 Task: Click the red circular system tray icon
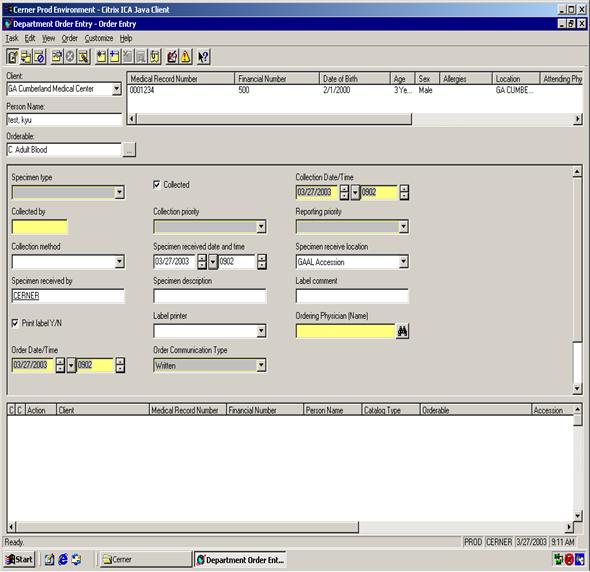coord(569,560)
